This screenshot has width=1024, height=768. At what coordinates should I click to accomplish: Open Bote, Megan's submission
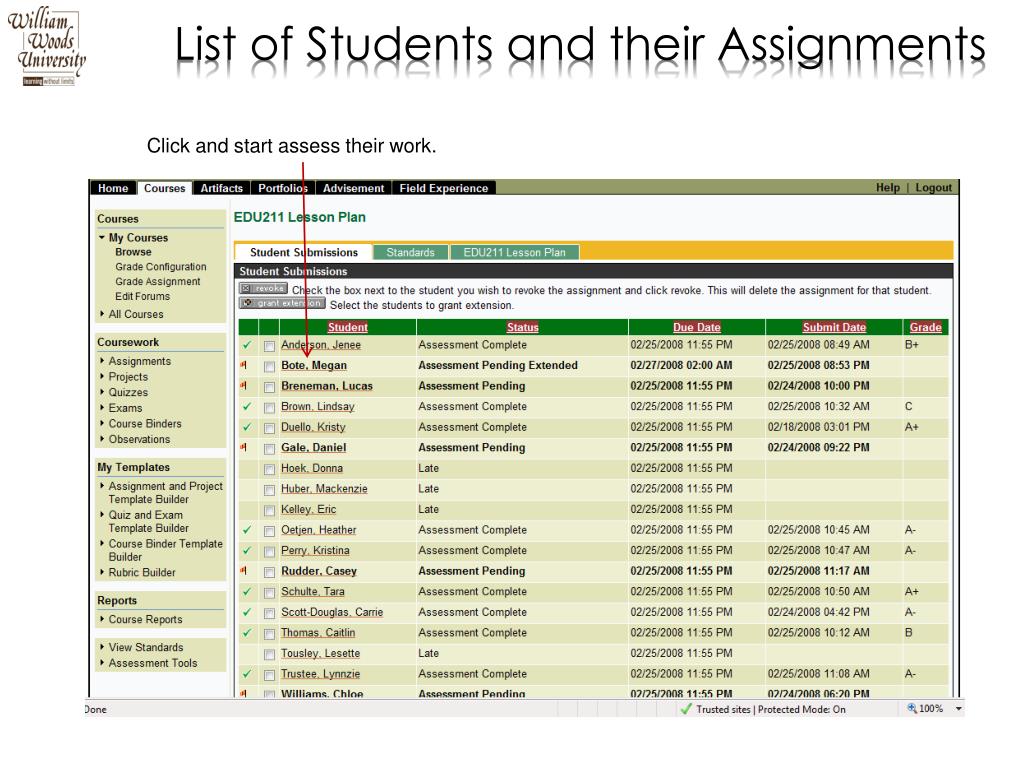[x=314, y=366]
